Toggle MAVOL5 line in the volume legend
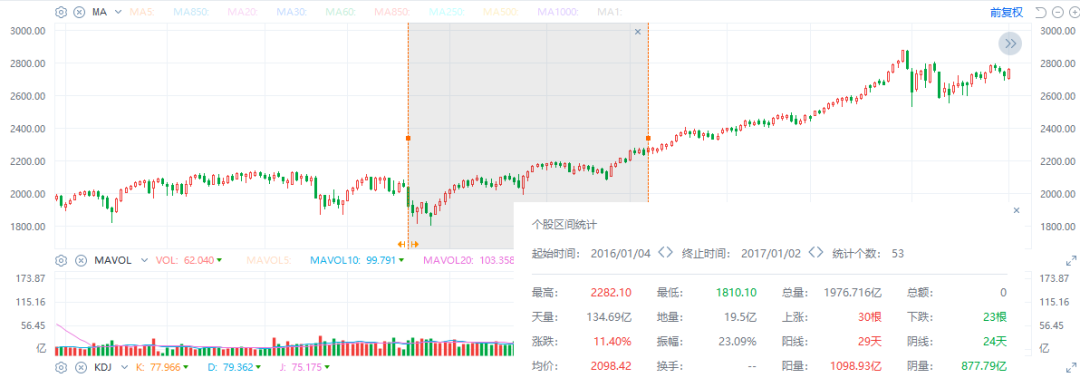Image resolution: width=1080 pixels, height=378 pixels. point(270,260)
